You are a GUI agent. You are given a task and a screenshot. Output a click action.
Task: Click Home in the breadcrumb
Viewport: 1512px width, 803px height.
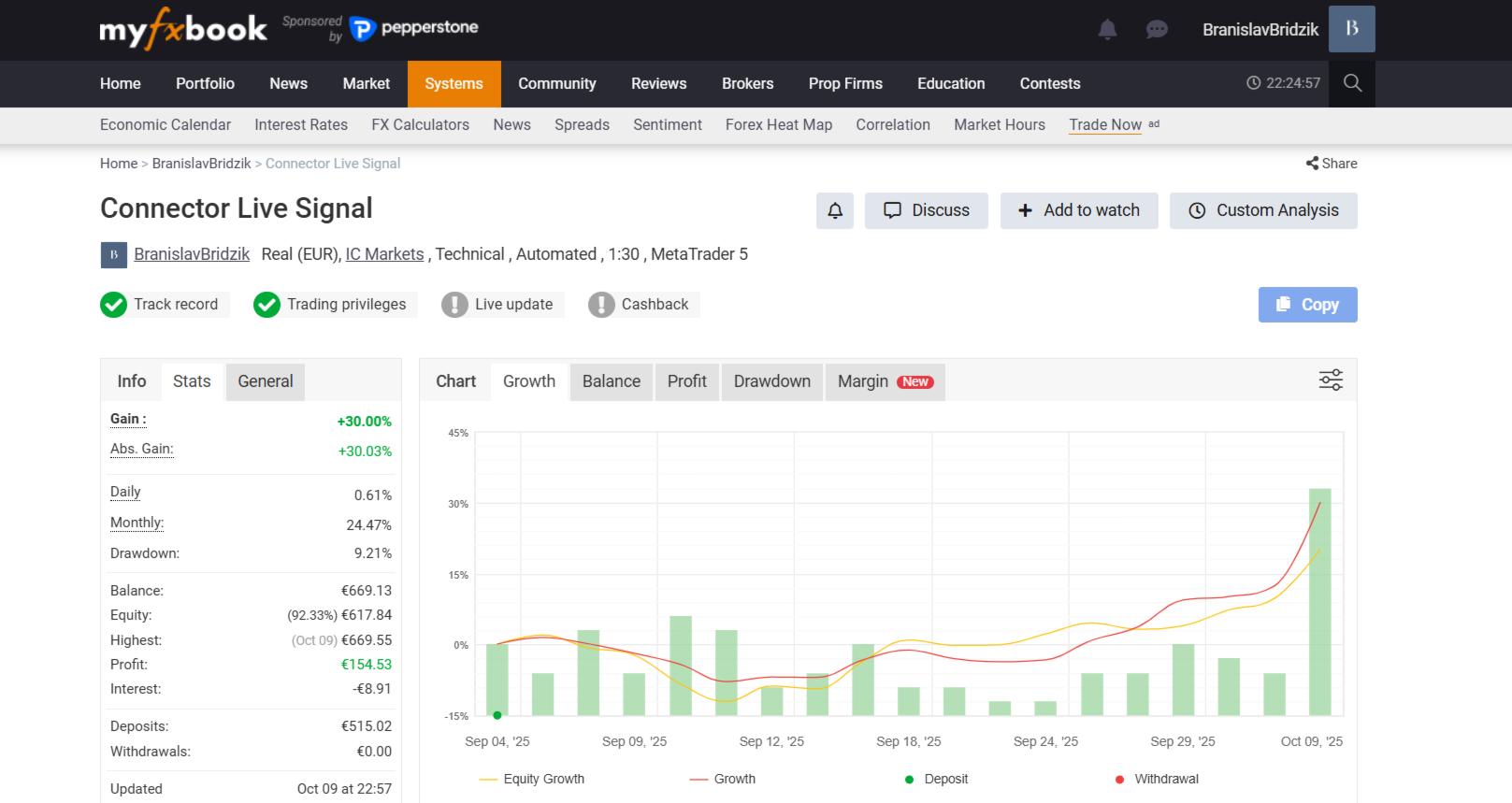tap(119, 164)
